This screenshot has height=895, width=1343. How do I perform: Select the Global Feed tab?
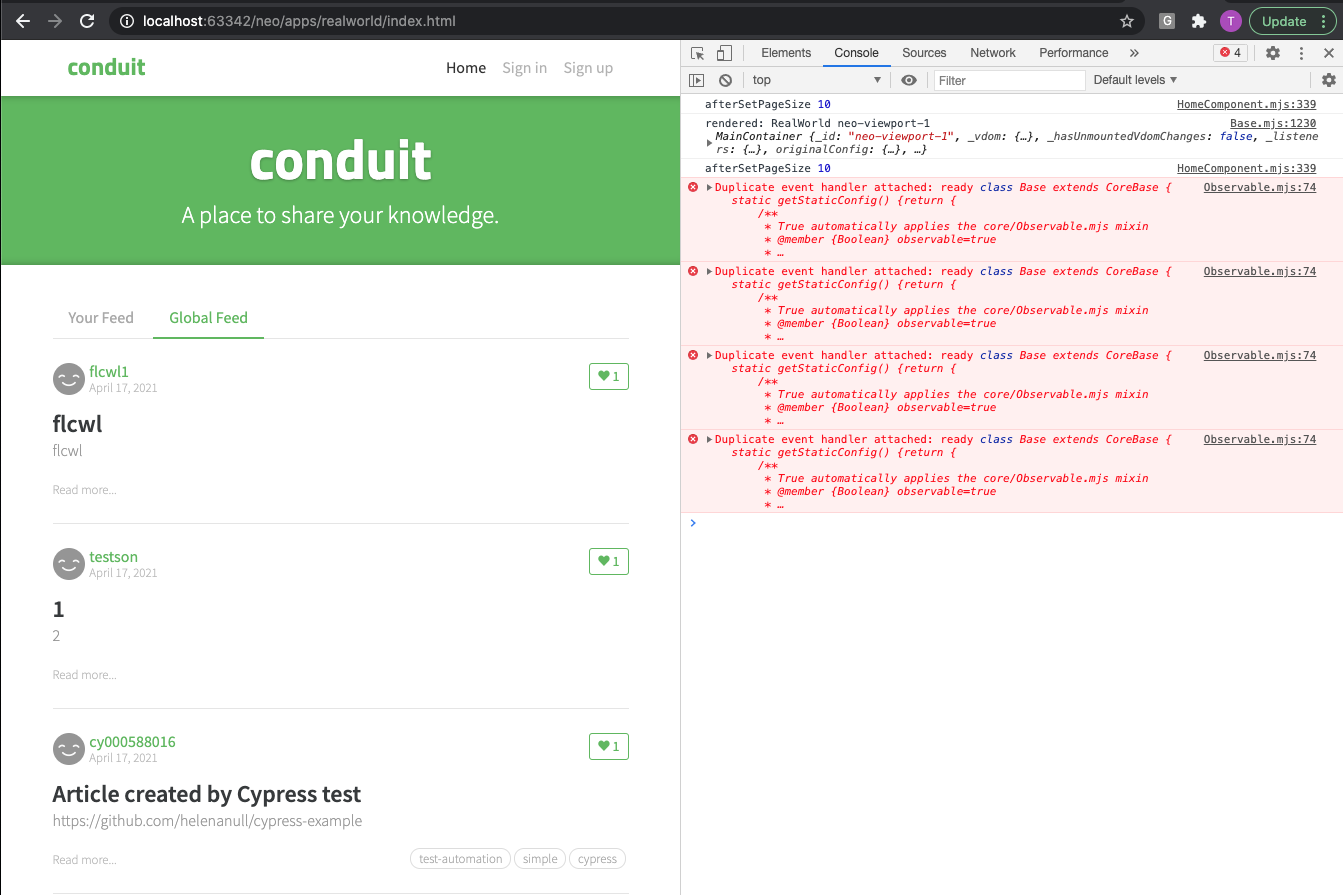point(208,317)
